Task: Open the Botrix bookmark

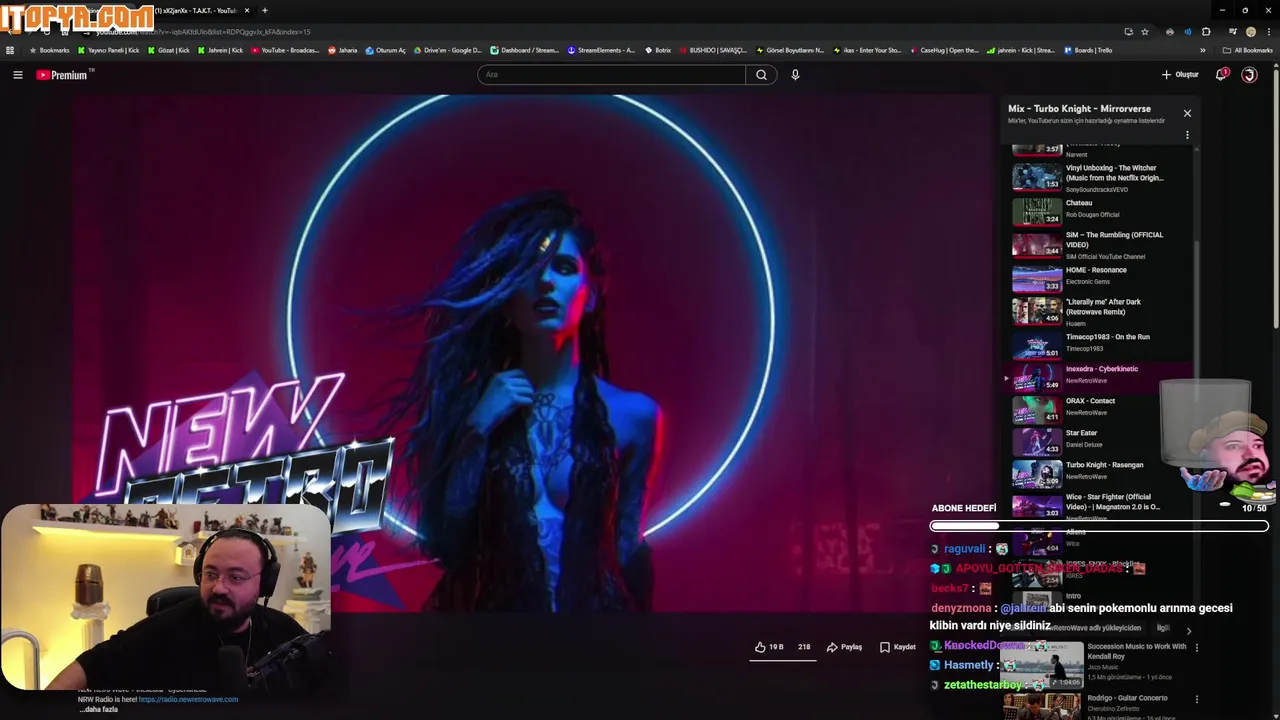Action: 657,50
